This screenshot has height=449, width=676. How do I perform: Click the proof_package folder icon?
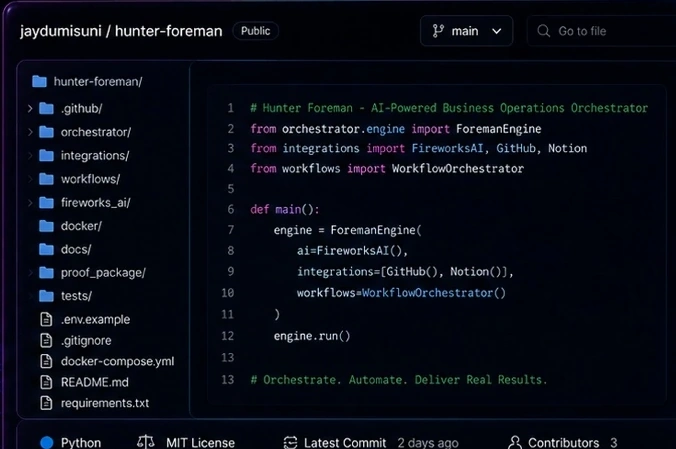[46, 273]
